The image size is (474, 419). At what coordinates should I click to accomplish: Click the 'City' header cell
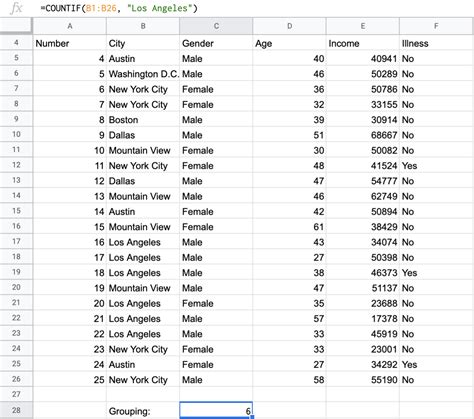pos(143,43)
